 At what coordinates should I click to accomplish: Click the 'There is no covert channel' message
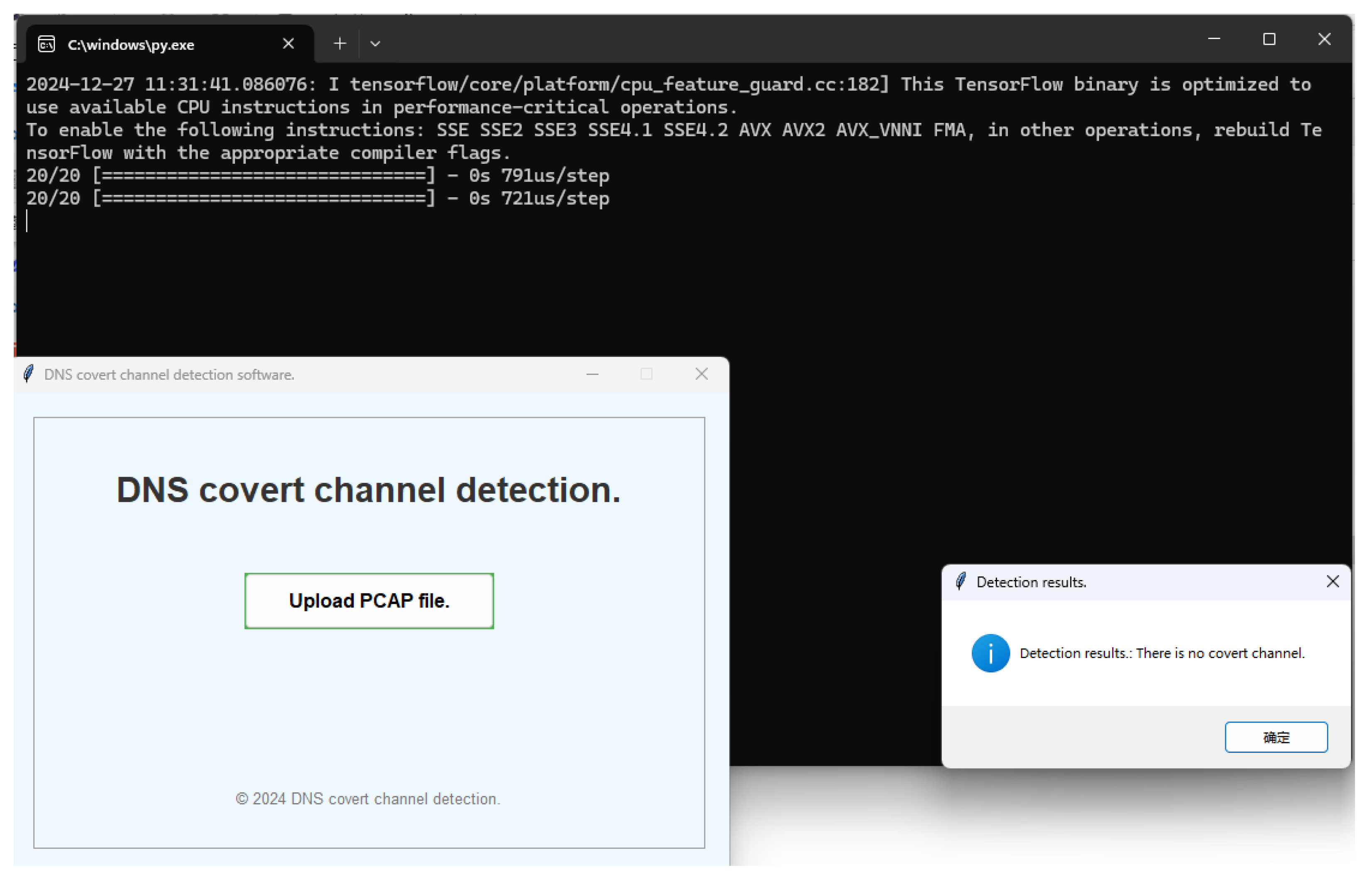(1163, 654)
